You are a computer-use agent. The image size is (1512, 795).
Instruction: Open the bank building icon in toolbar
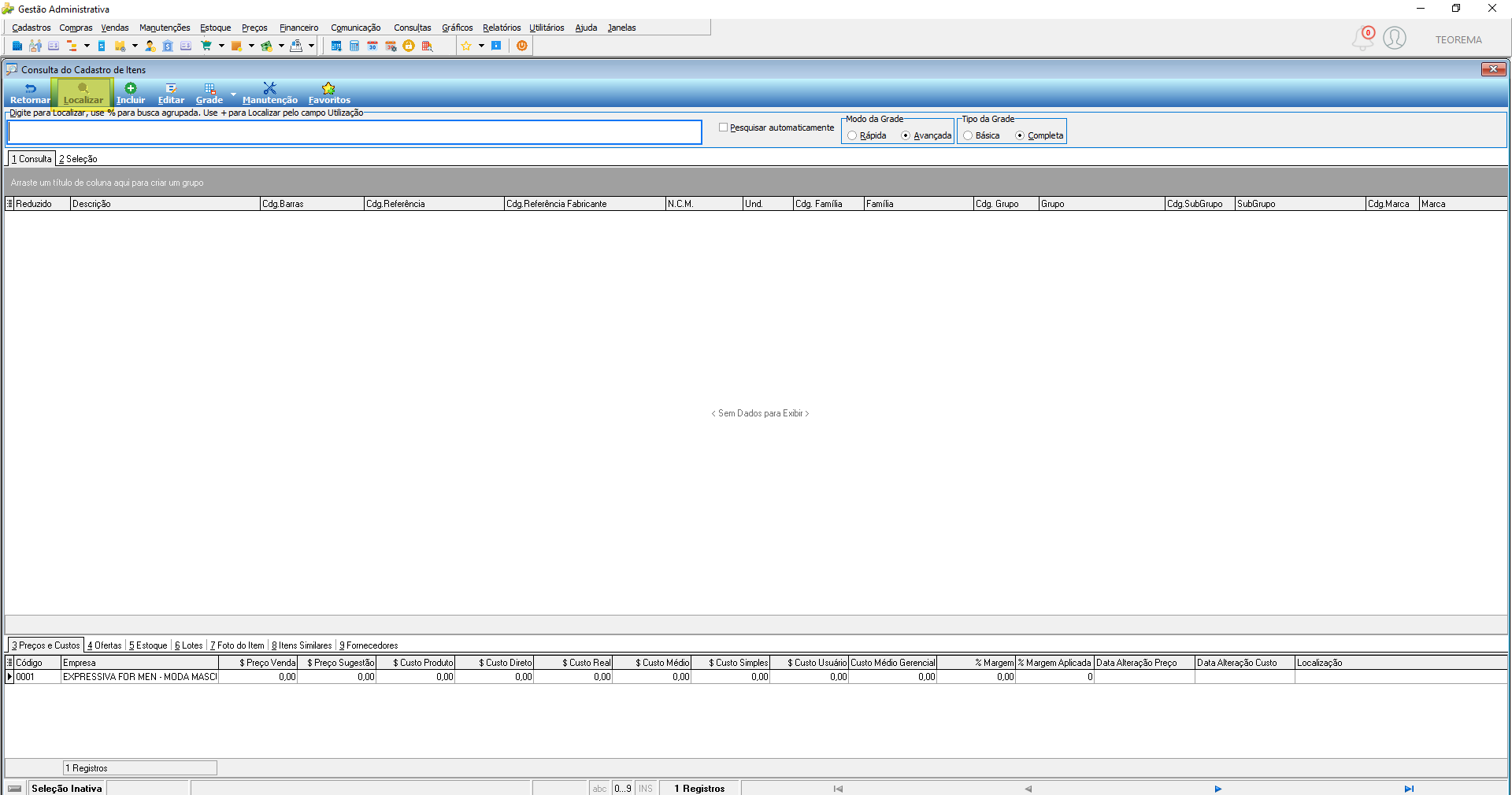click(x=168, y=46)
